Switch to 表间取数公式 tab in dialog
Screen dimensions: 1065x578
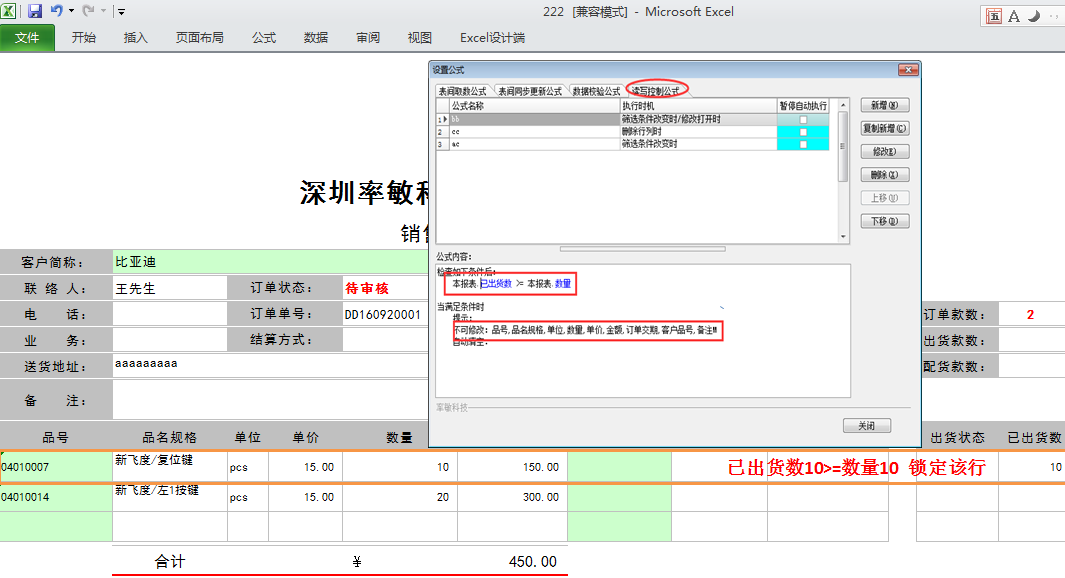(463, 91)
